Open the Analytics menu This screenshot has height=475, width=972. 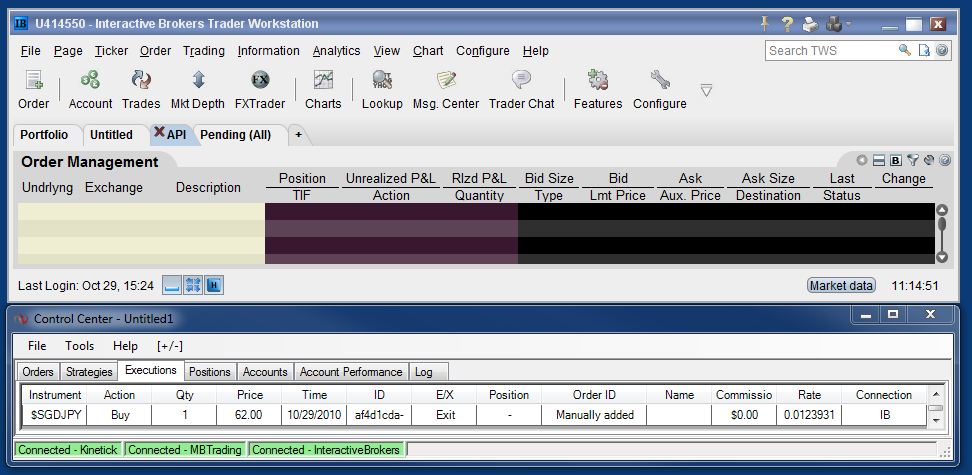coord(337,51)
